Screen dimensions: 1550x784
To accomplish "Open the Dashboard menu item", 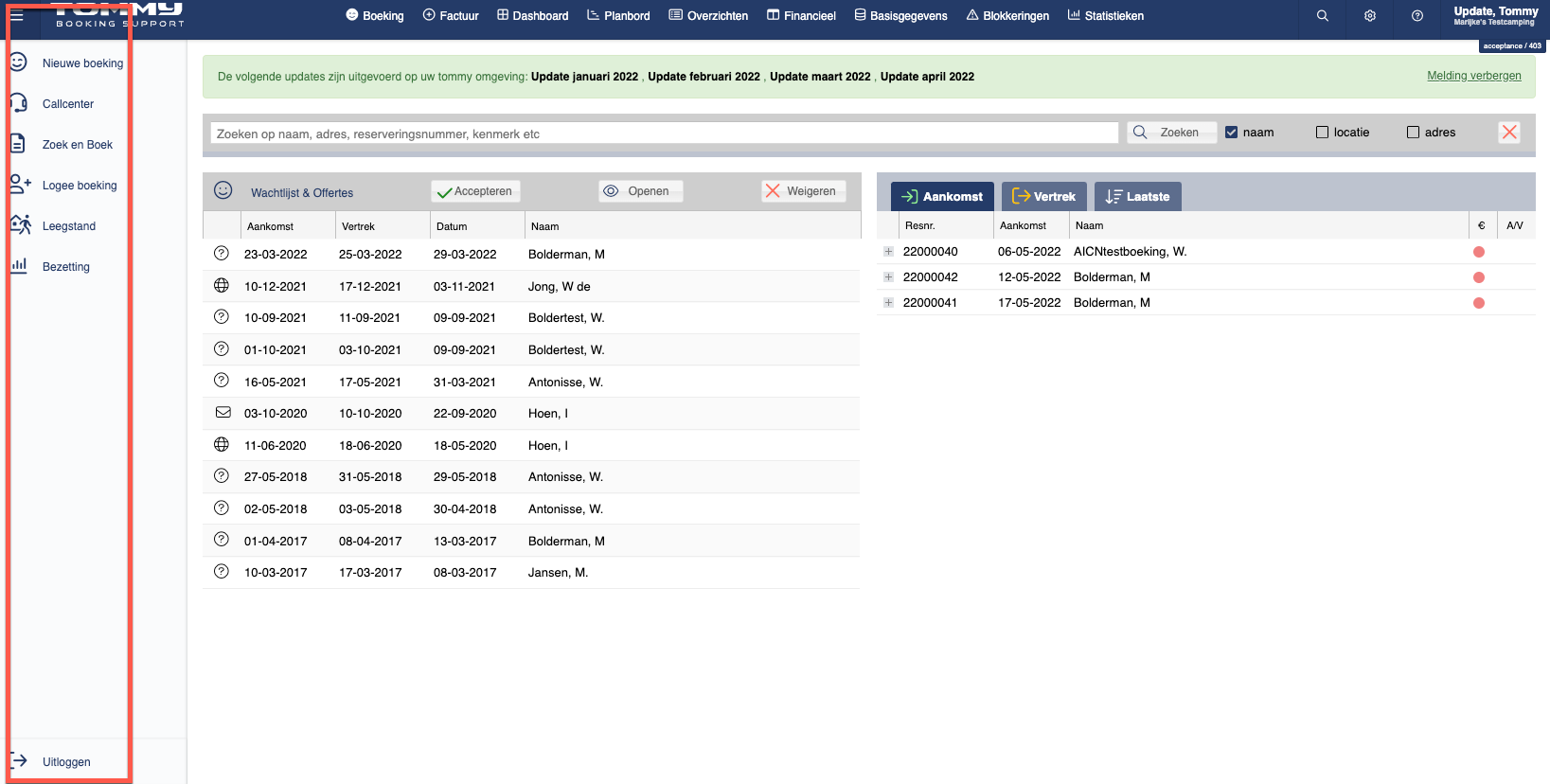I will click(533, 16).
